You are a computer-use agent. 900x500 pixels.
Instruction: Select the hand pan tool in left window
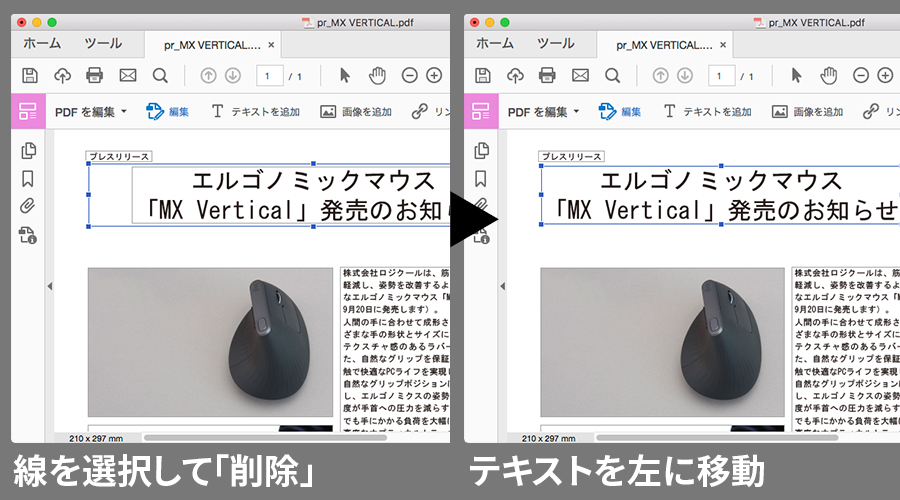tap(377, 75)
